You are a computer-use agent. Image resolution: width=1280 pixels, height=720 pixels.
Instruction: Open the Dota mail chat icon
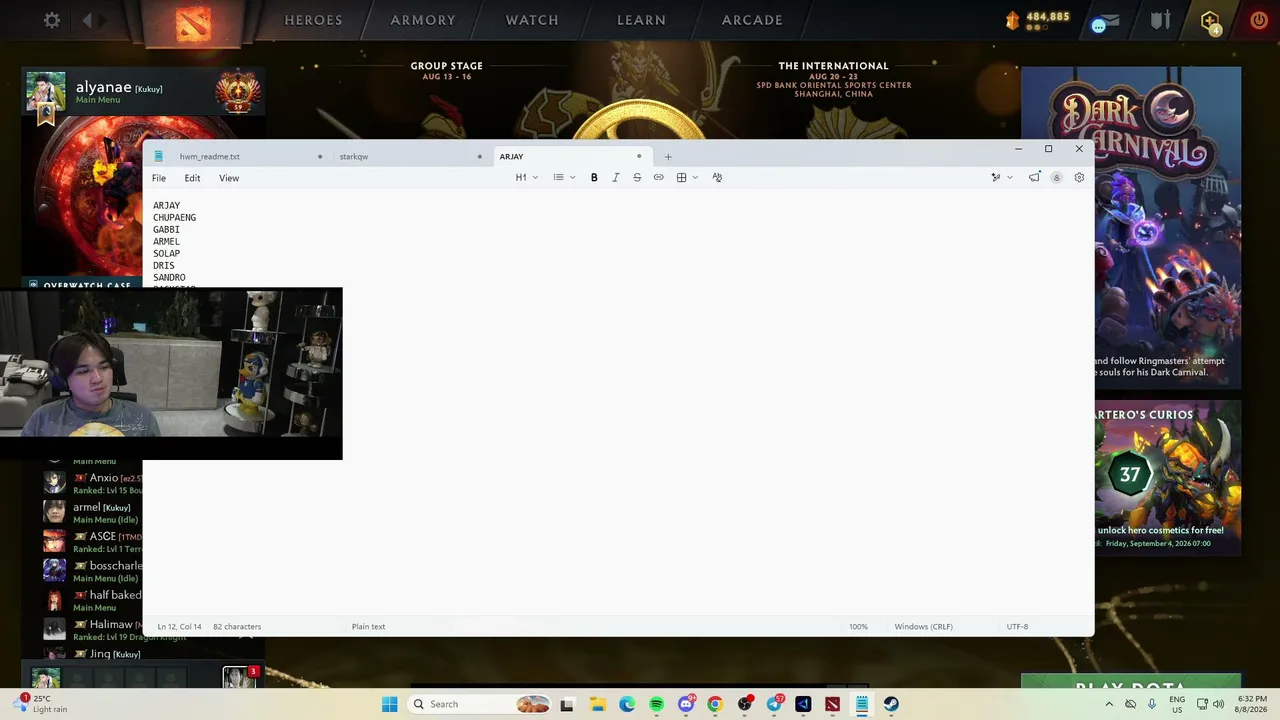coord(1104,21)
